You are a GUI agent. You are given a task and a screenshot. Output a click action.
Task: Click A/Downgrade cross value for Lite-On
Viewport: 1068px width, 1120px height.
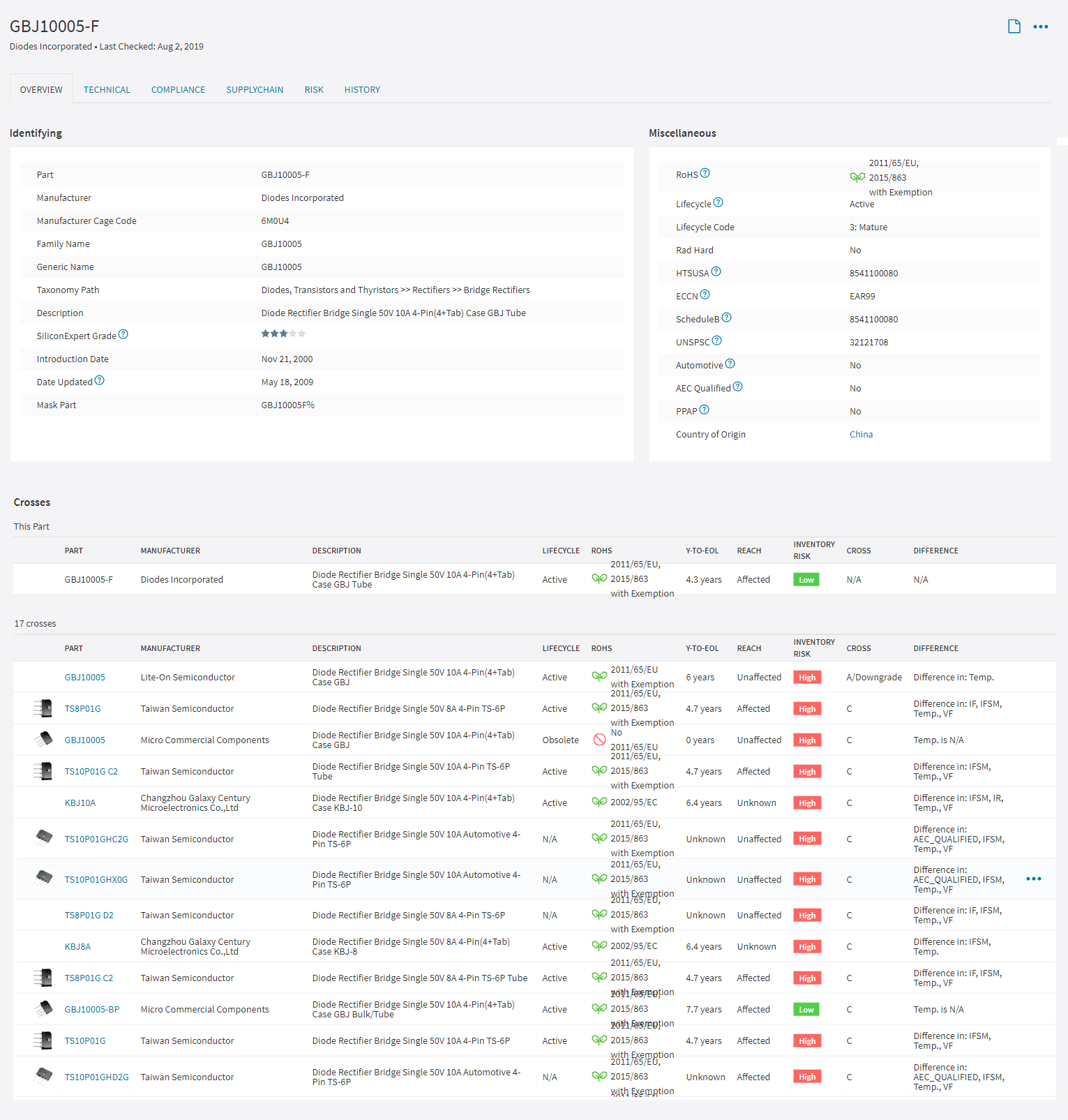(x=874, y=677)
